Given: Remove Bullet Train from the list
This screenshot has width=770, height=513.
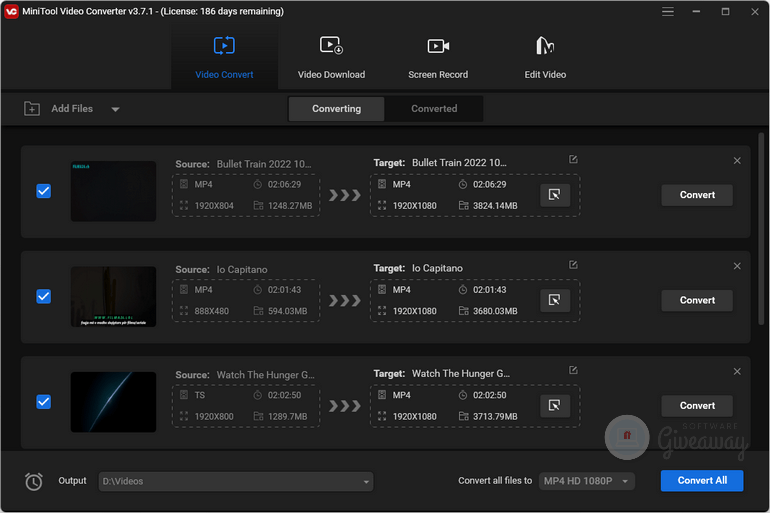Looking at the screenshot, I should tap(737, 161).
